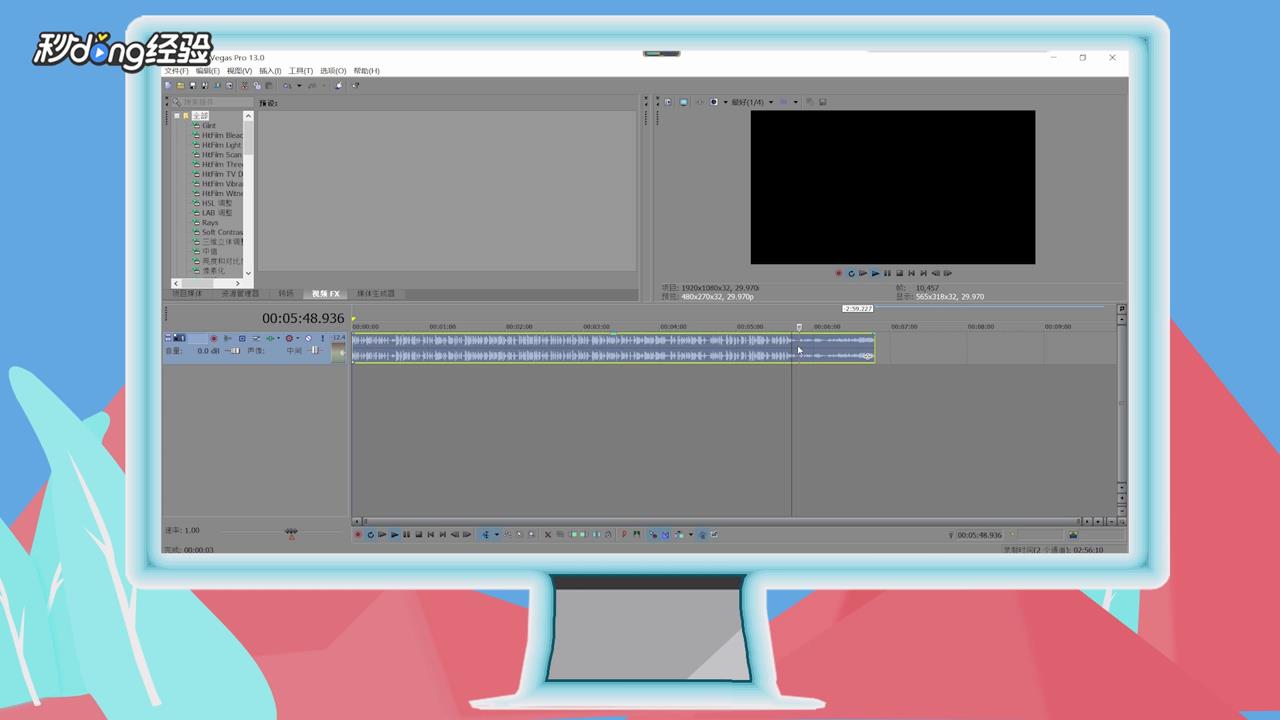This screenshot has width=1280, height=720.
Task: Click the timeline horizontal scrollbar
Action: pos(722,521)
